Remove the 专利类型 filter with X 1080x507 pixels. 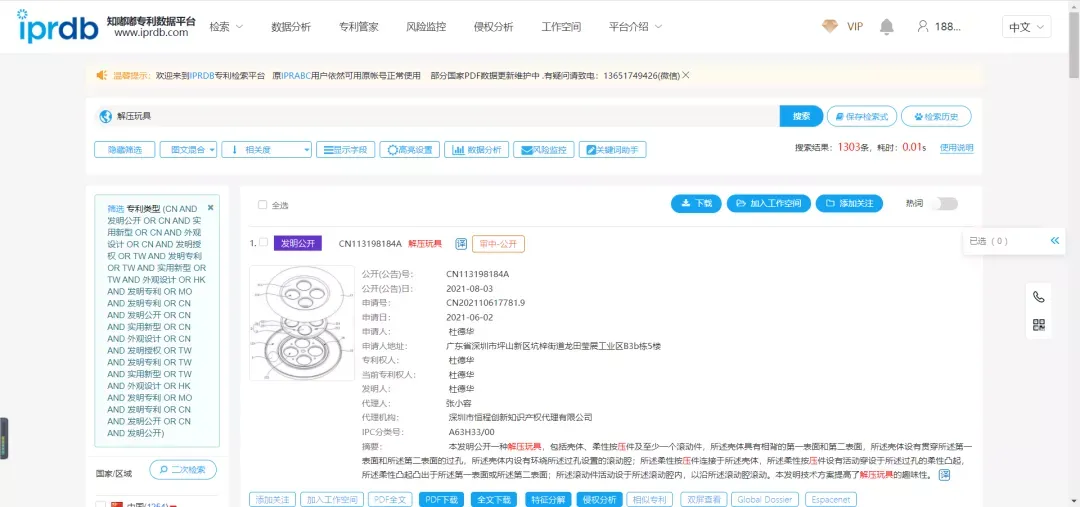point(211,207)
